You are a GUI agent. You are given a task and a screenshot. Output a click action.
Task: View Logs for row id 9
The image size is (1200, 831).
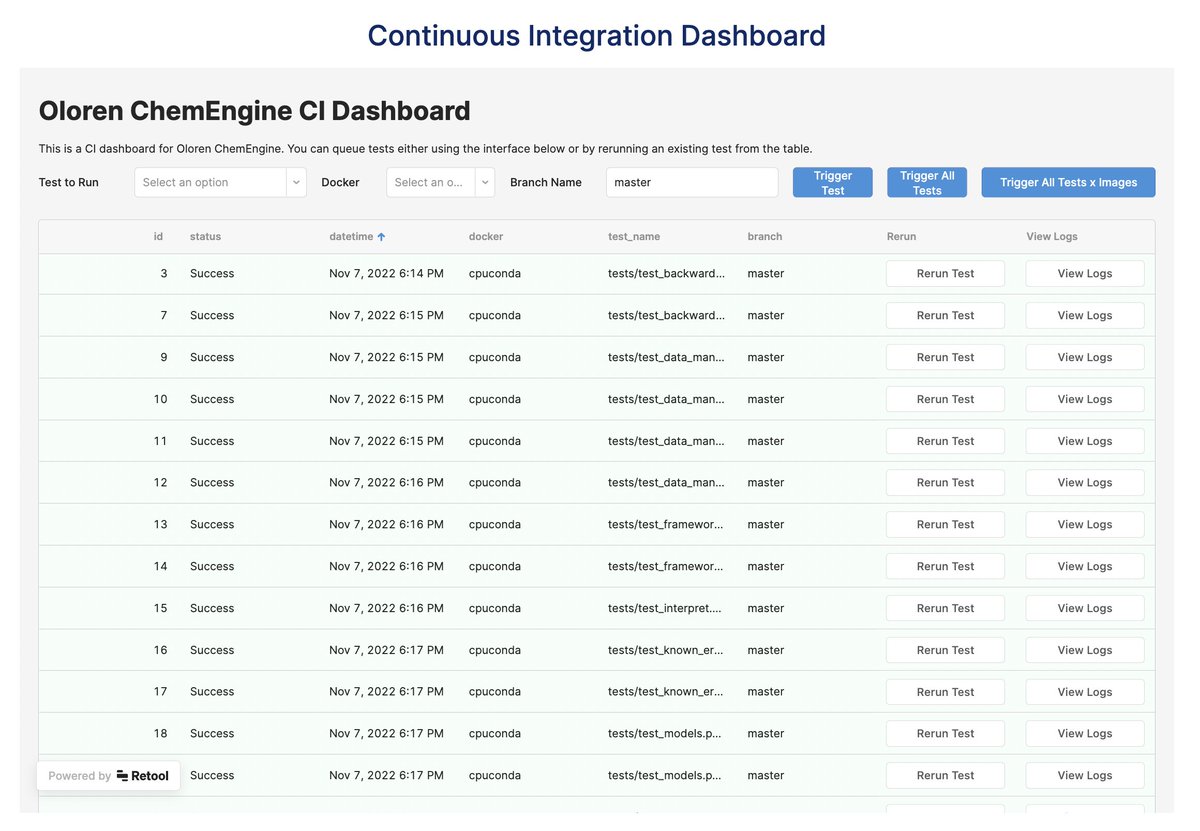1085,358
